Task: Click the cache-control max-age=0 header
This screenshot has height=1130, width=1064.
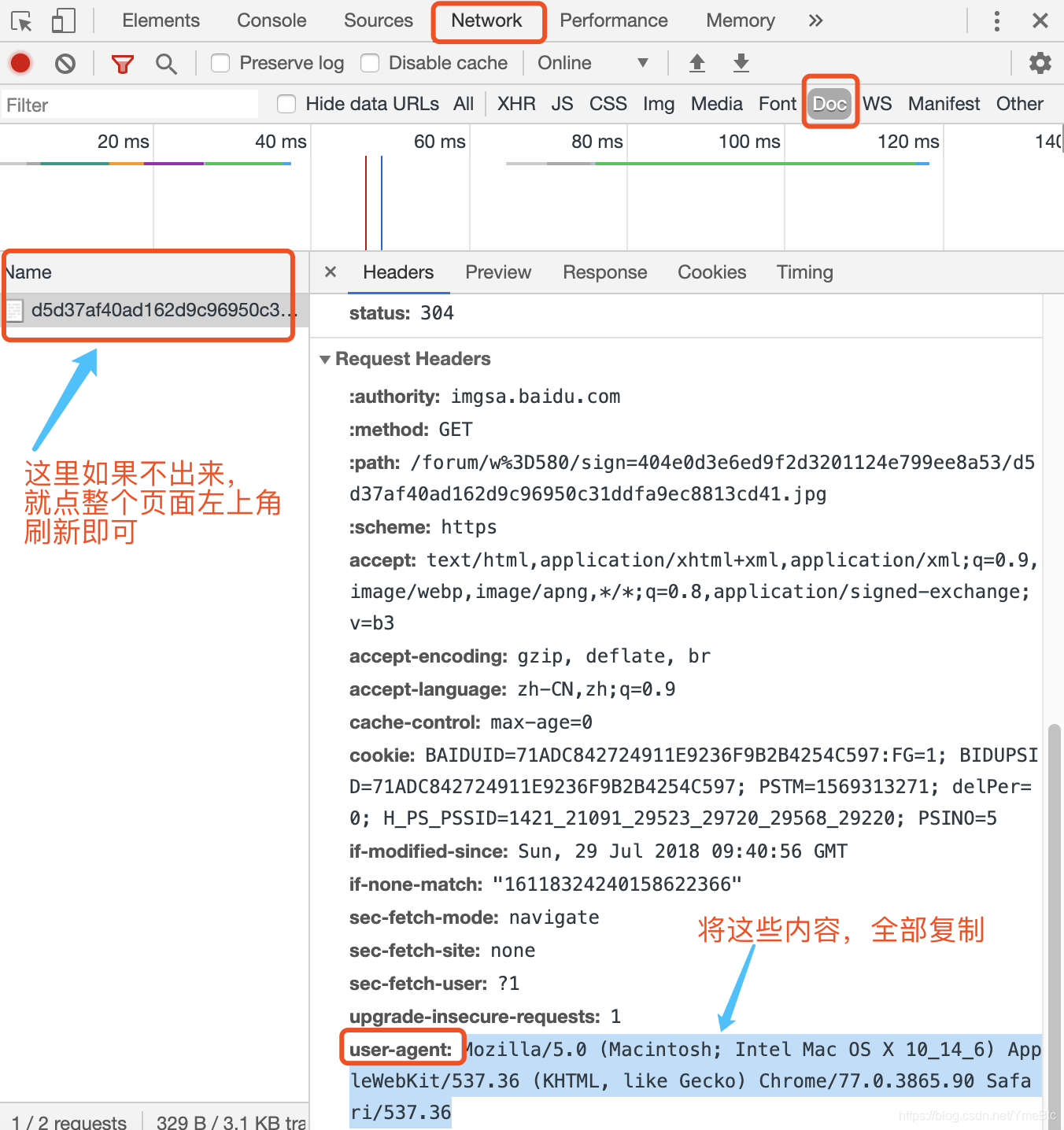Action: [x=471, y=722]
